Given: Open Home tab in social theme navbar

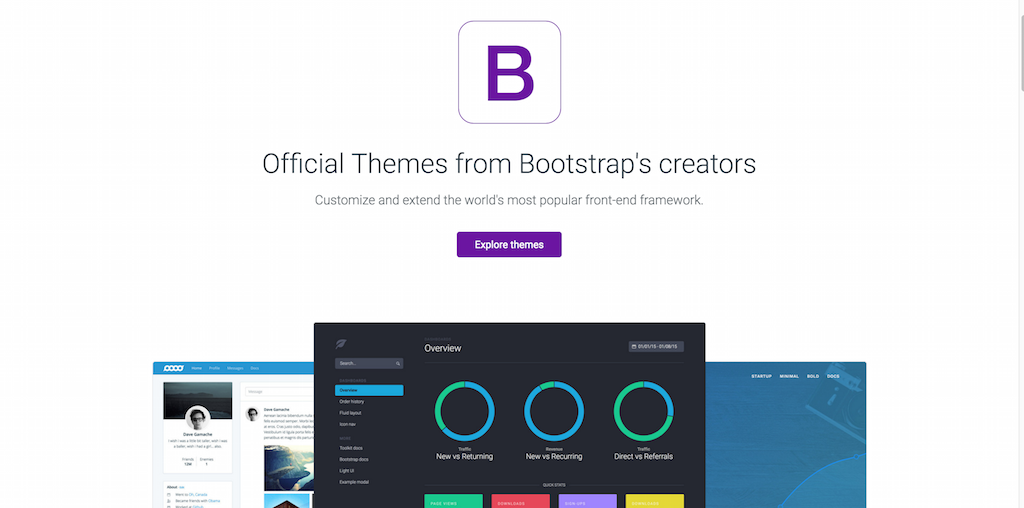Looking at the screenshot, I should pos(196,368).
